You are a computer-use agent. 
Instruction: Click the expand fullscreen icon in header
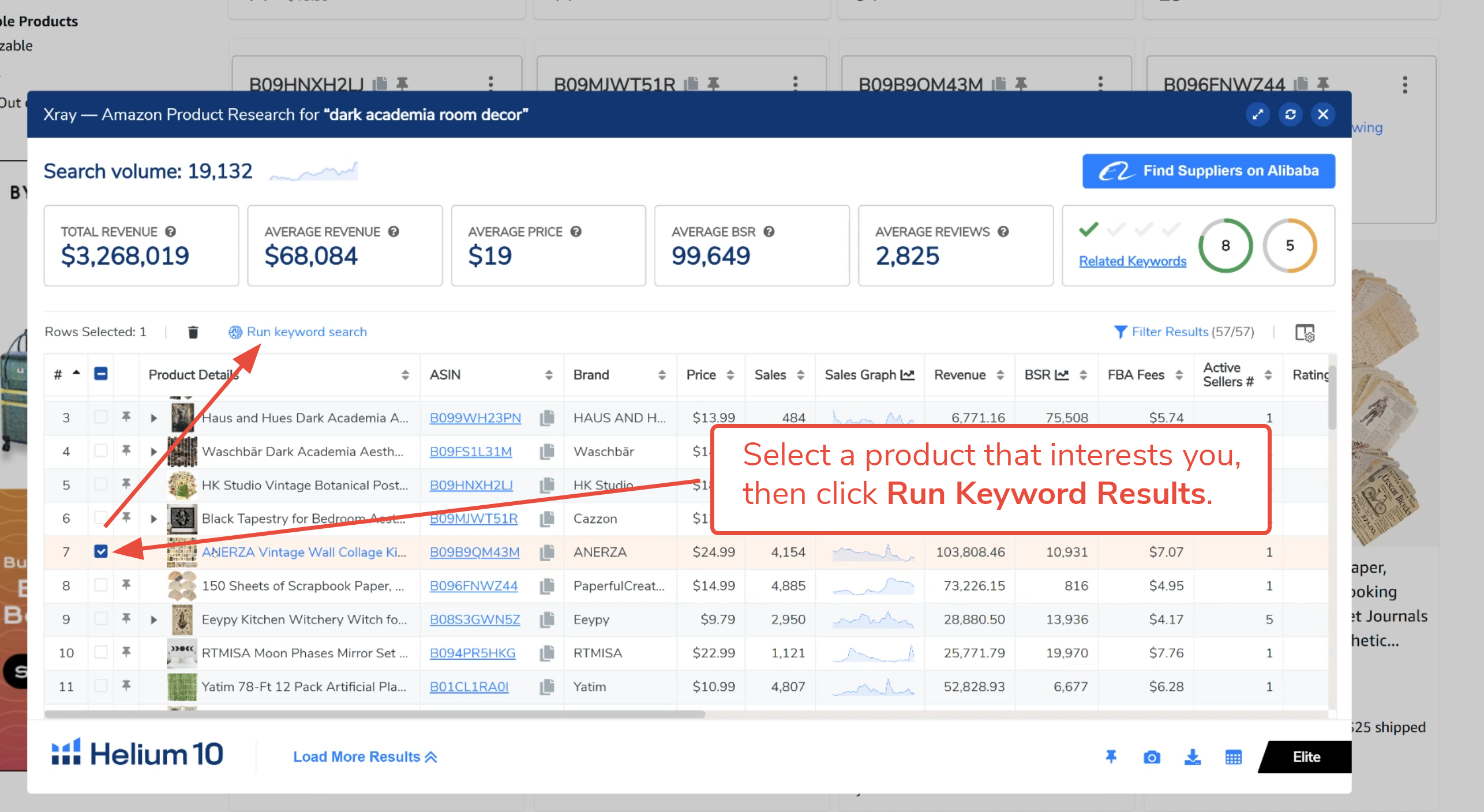tap(1257, 114)
